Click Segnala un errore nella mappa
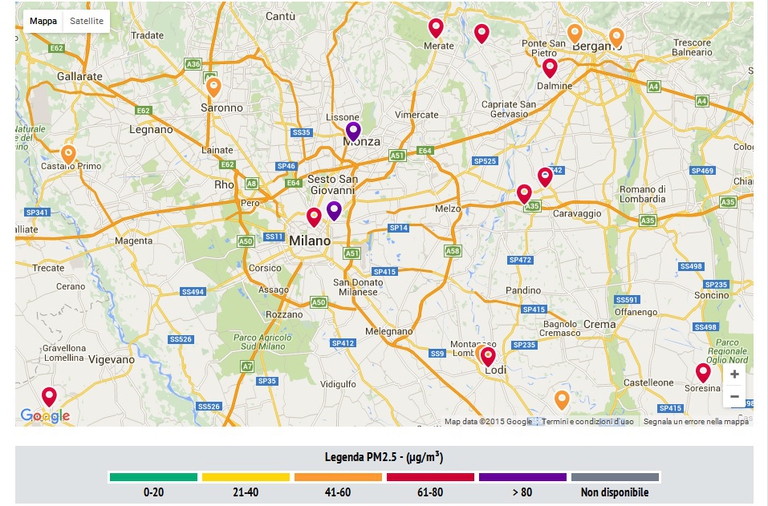The height and width of the screenshot is (506, 768). tap(695, 421)
